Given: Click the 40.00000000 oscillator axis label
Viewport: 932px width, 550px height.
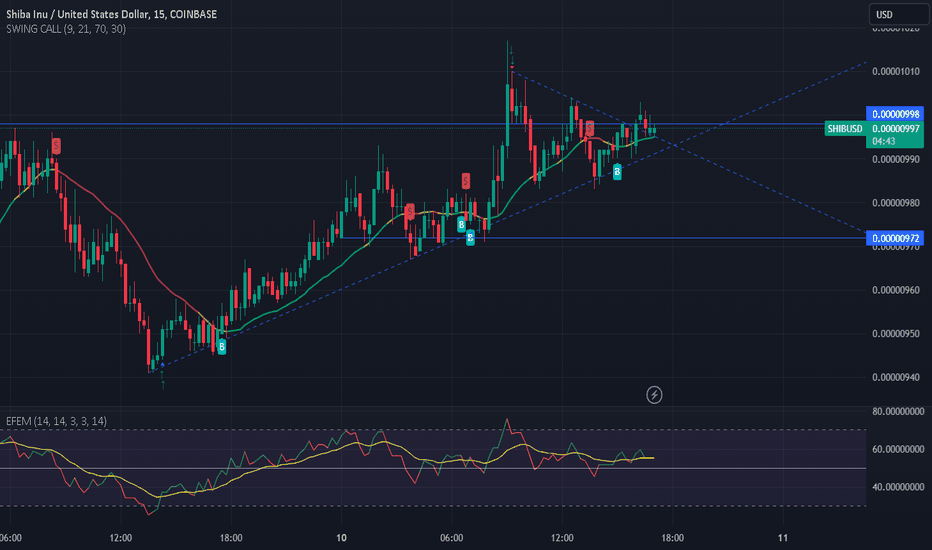Looking at the screenshot, I should coord(898,487).
